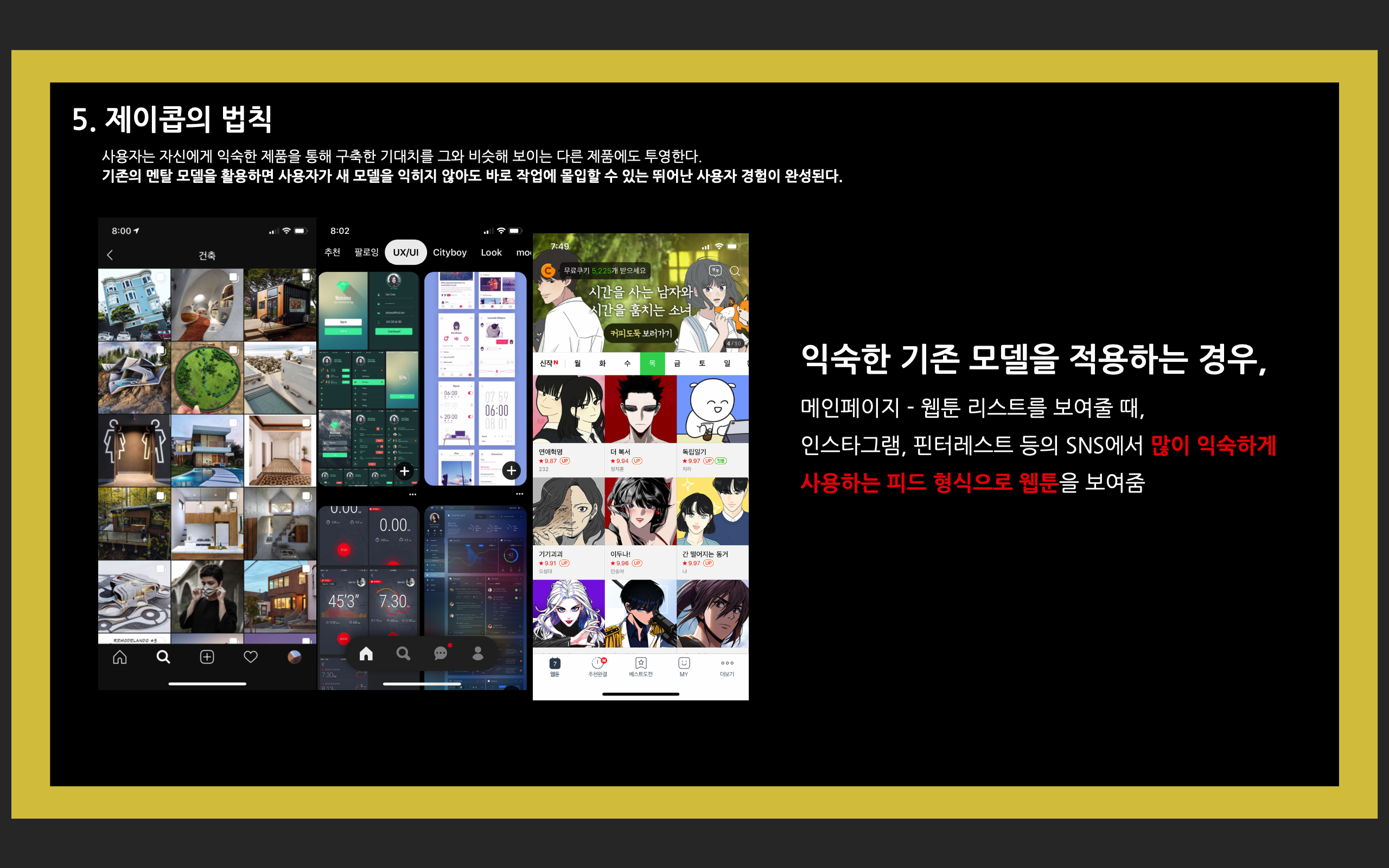This screenshot has width=1389, height=868.
Task: Open Instagram heart activity icon
Action: [x=250, y=657]
